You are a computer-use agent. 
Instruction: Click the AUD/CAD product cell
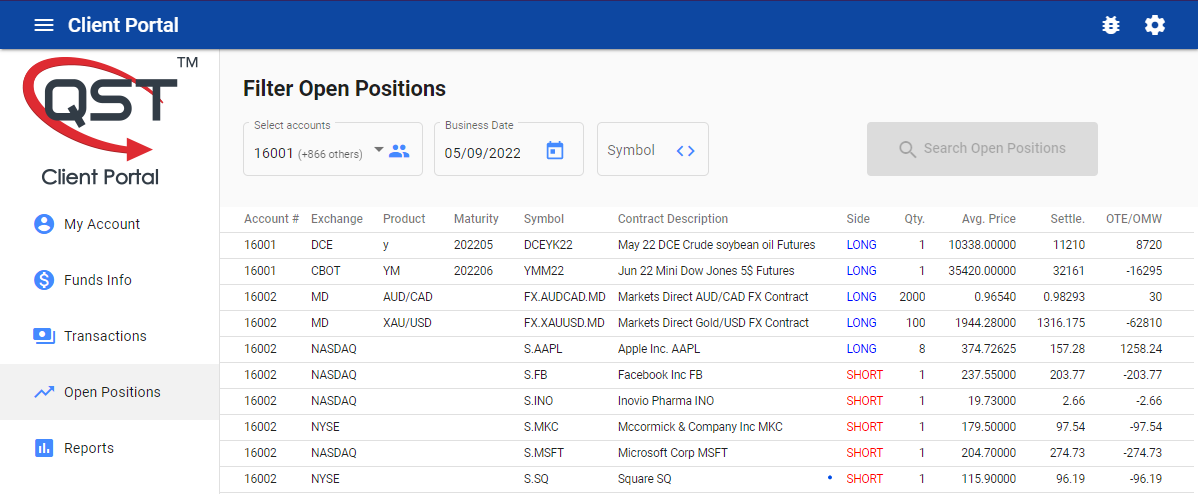[407, 297]
